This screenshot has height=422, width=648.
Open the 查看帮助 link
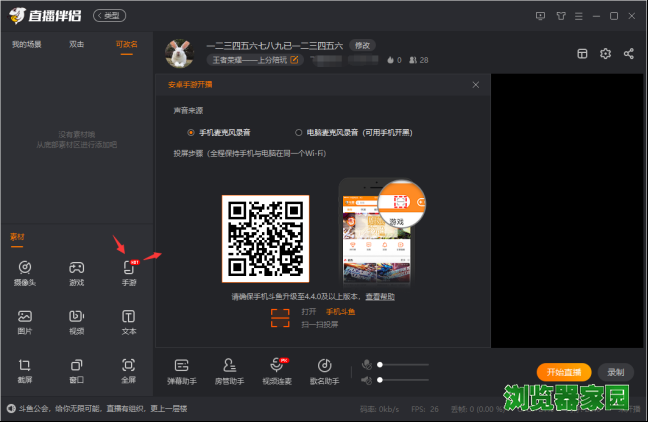pos(380,297)
